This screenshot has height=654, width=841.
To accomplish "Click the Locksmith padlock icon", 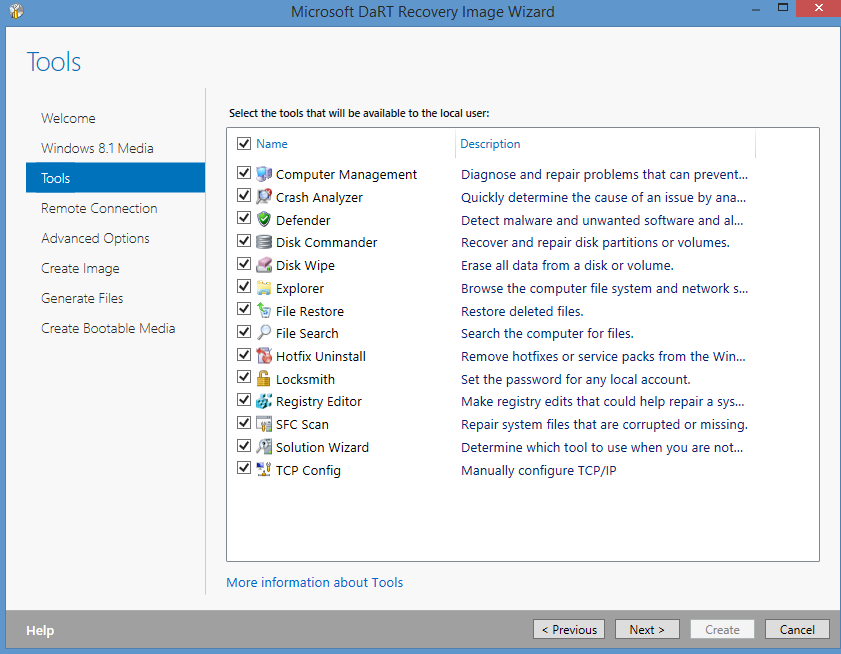I will pyautogui.click(x=263, y=379).
